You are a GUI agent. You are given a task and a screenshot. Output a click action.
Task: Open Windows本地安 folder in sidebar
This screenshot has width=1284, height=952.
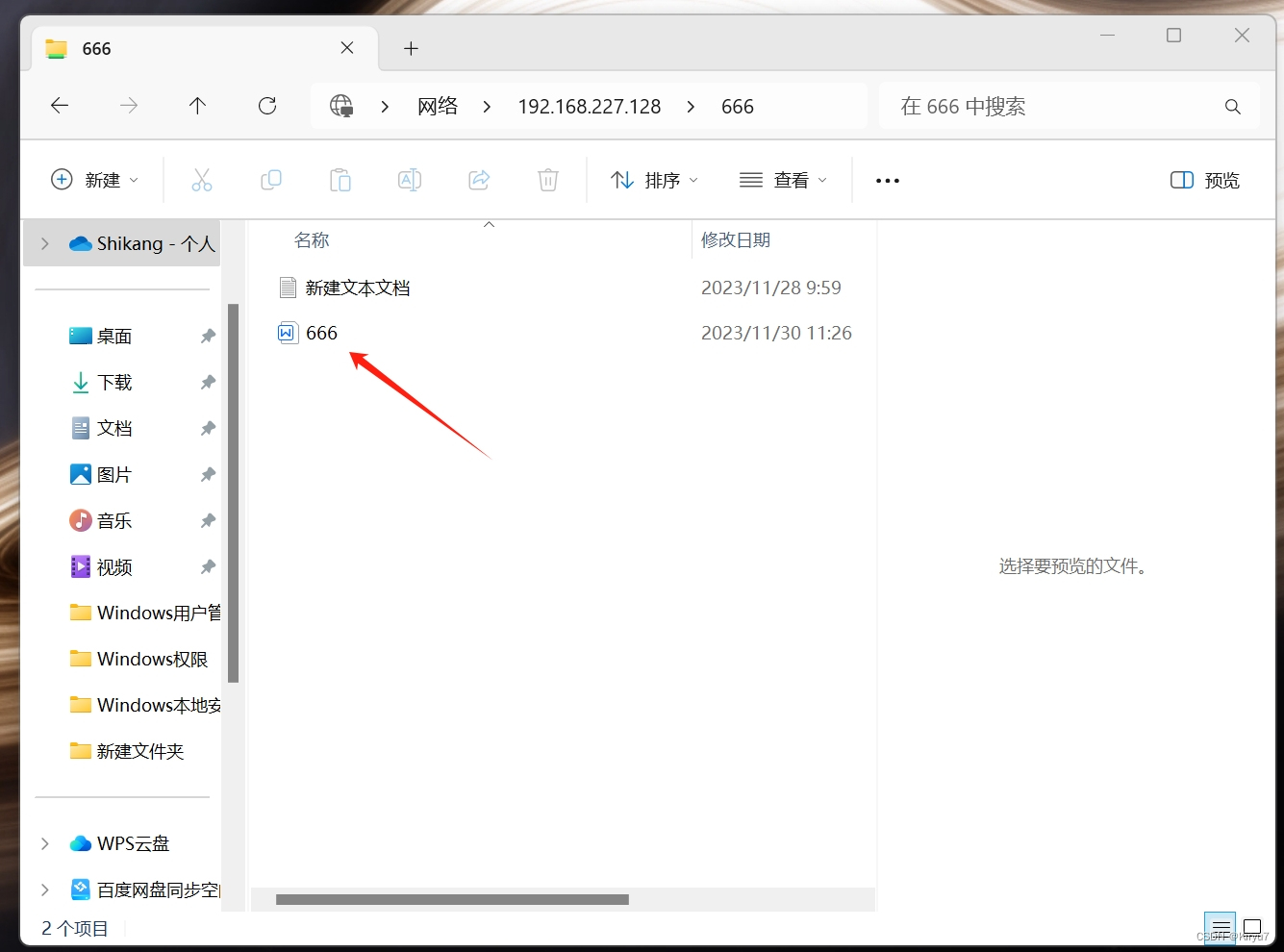(x=146, y=705)
